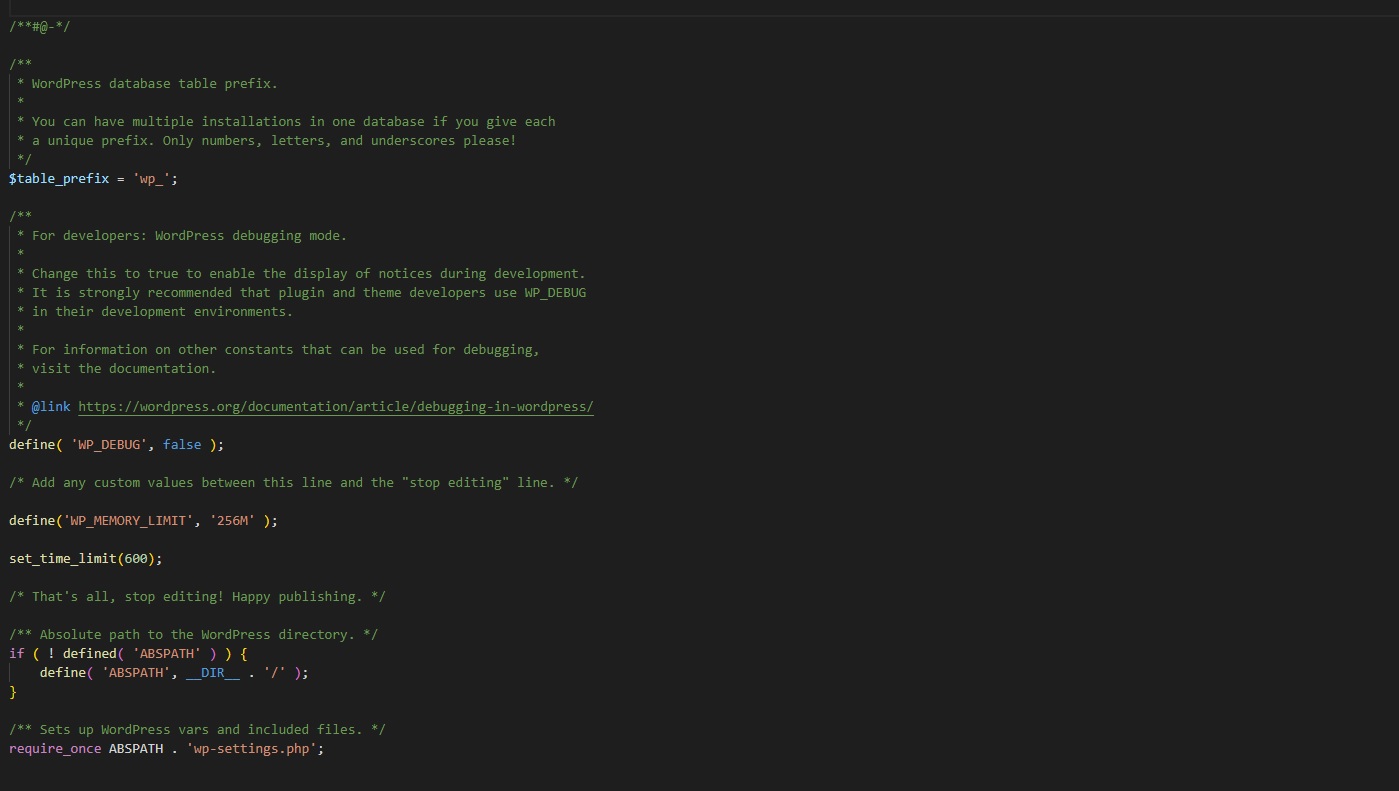Click the false value in WP_DEBUG define
The width and height of the screenshot is (1399, 791).
pyautogui.click(x=182, y=445)
